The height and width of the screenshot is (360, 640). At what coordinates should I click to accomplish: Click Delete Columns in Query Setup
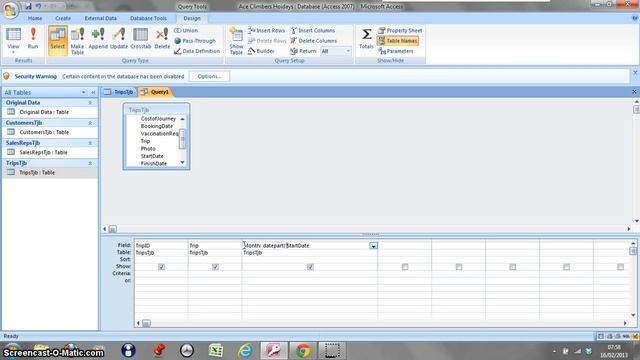313,41
